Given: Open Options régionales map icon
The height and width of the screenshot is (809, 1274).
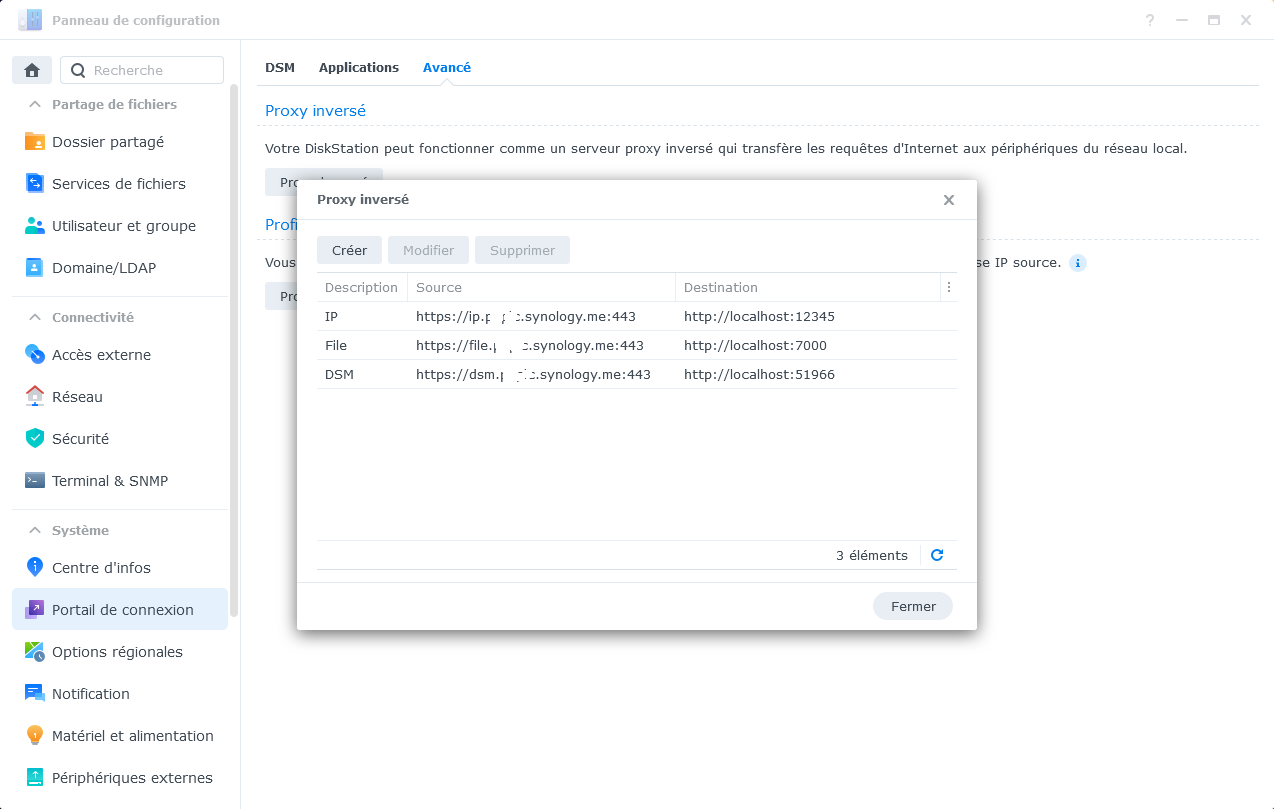Looking at the screenshot, I should (35, 652).
